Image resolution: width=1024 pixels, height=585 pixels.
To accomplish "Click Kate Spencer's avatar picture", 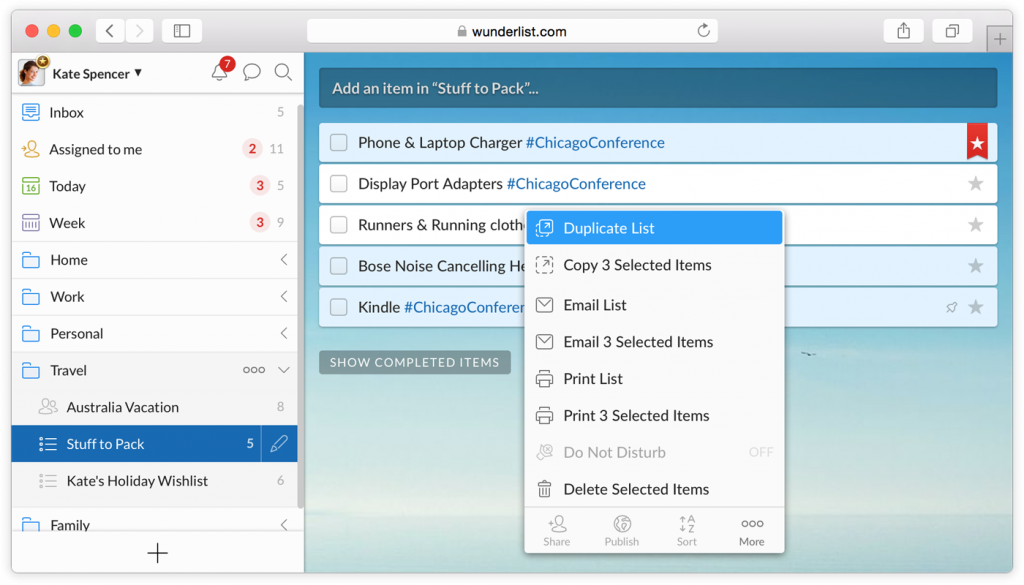I will pos(31,72).
